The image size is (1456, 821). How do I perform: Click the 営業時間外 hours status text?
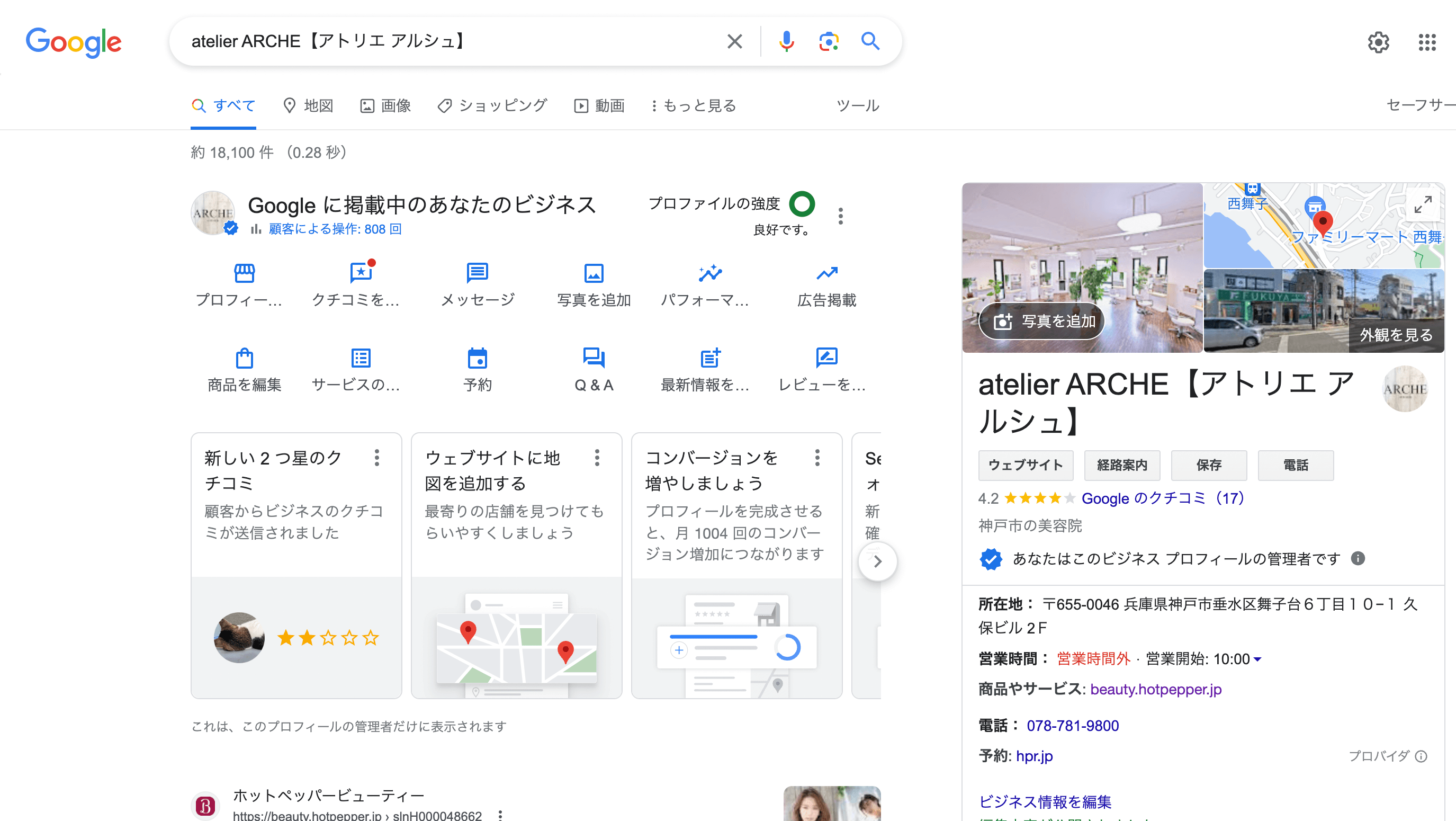[1093, 659]
